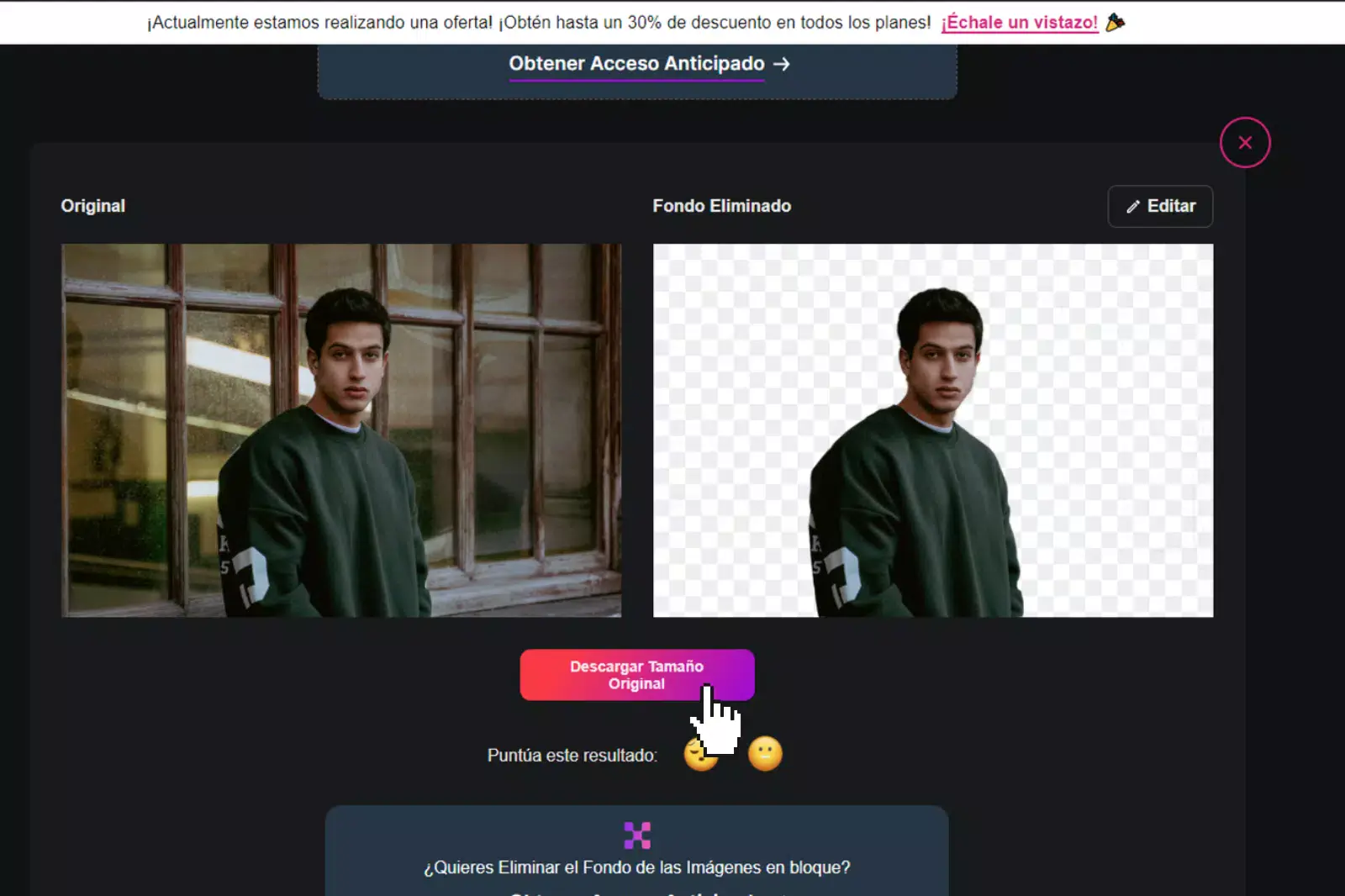Viewport: 1345px width, 896px height.
Task: Click the Puntúa este resultado text
Action: coord(572,755)
